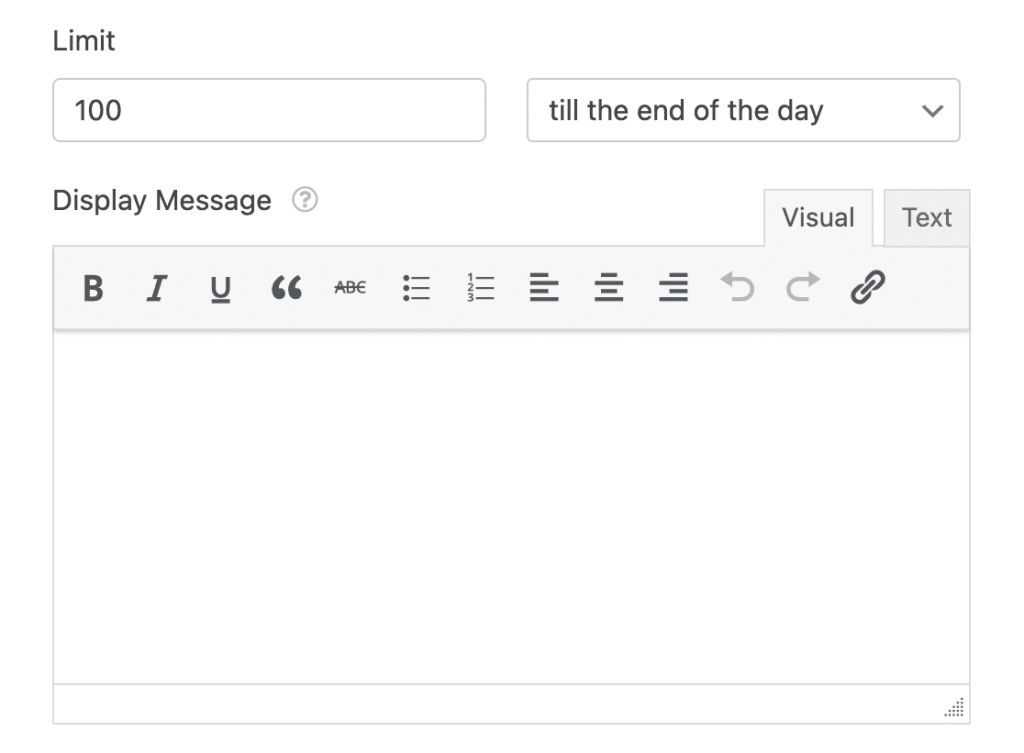The height and width of the screenshot is (753, 1024).
Task: Insert a blockquote
Action: pos(285,288)
